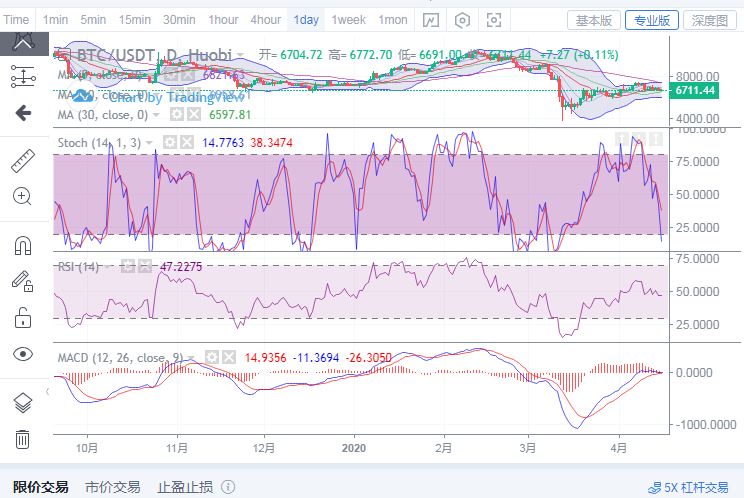This screenshot has width=744, height=498.
Task: Collapse left toolbar with small chevron
Action: [47, 391]
